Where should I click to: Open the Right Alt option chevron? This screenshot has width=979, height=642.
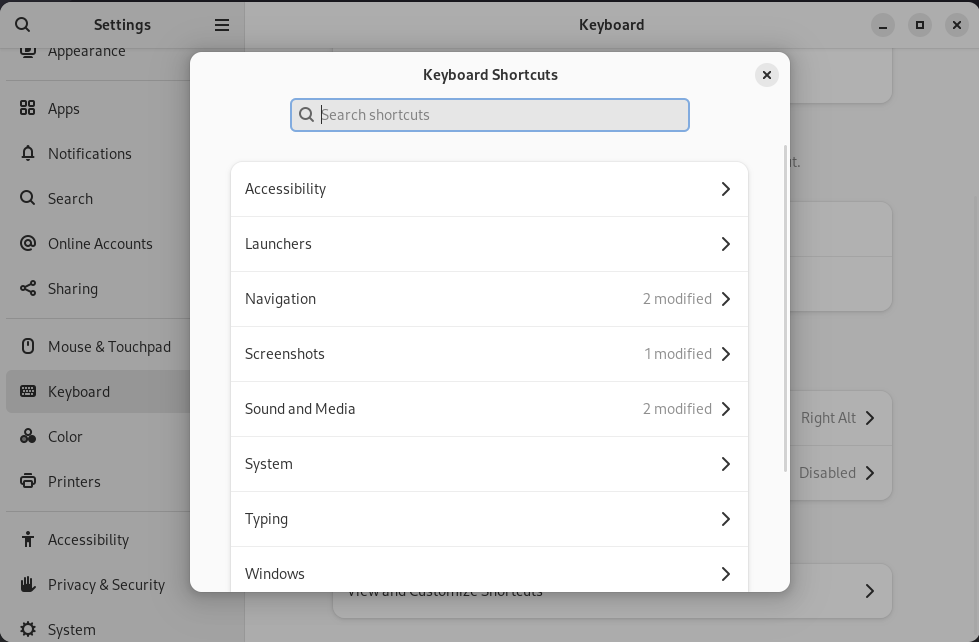[870, 418]
